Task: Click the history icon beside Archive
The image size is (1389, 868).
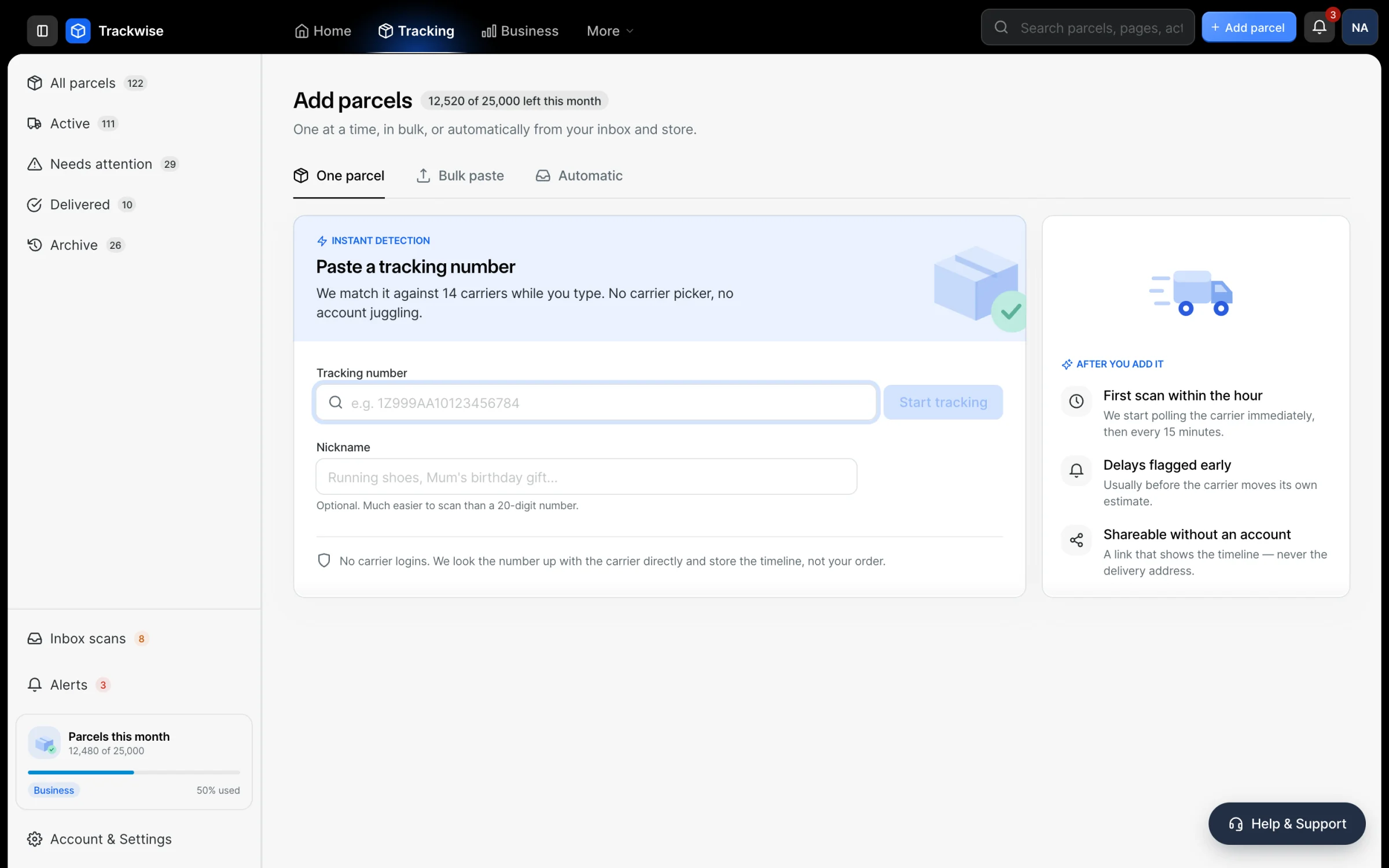Action: click(35, 245)
